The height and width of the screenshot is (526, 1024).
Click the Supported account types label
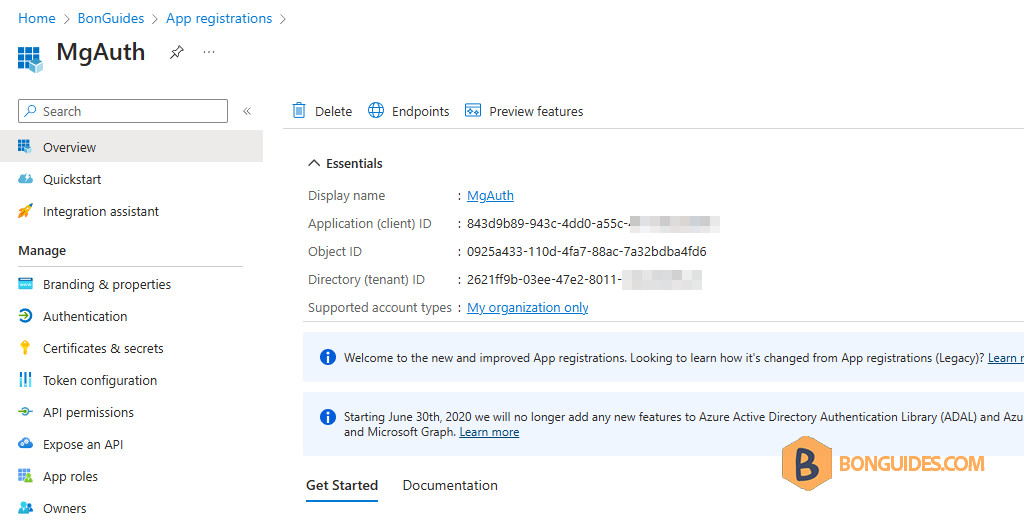[379, 308]
